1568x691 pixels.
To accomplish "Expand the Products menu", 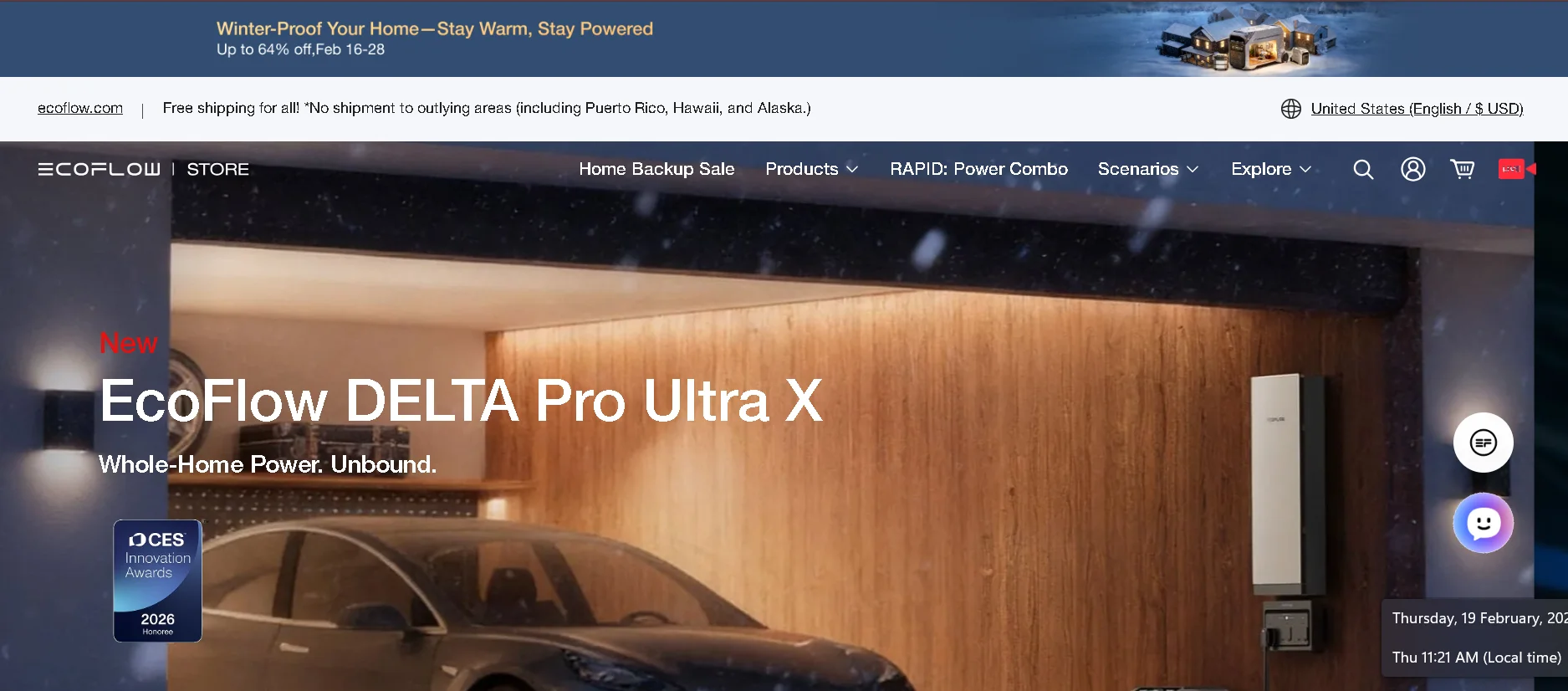I will pyautogui.click(x=812, y=169).
